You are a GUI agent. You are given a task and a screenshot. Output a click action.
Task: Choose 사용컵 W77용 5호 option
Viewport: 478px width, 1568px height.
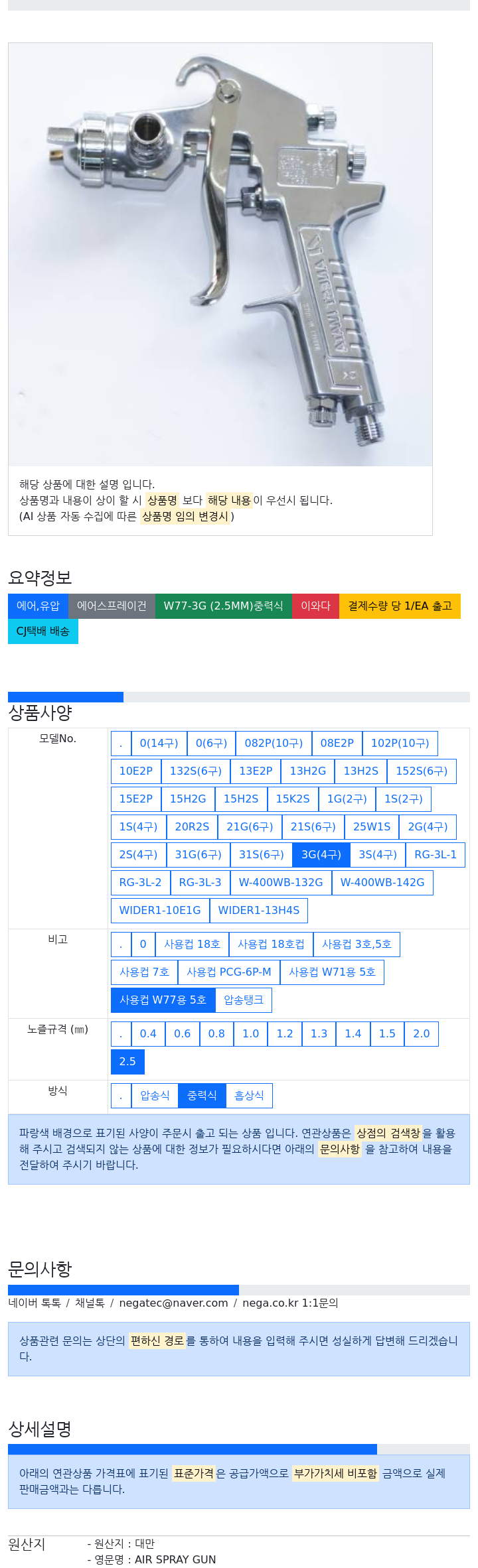click(x=163, y=1000)
